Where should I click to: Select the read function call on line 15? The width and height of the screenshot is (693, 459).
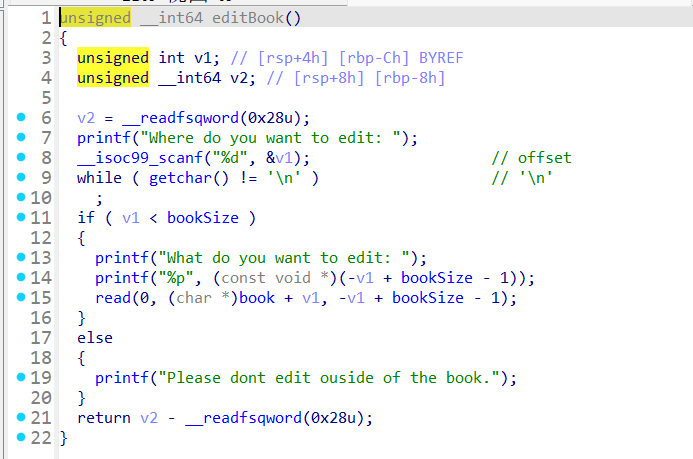113,298
